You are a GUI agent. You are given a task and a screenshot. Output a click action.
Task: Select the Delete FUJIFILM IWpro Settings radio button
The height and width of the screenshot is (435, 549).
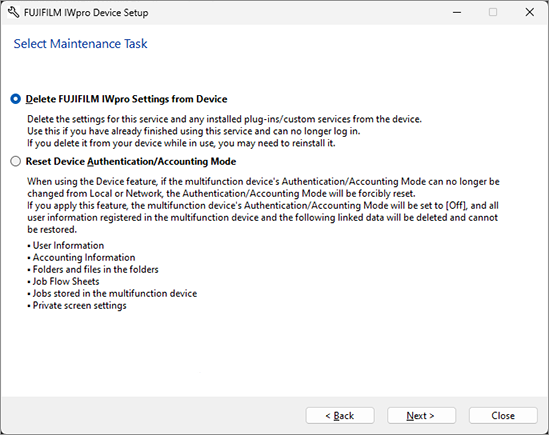[x=15, y=99]
